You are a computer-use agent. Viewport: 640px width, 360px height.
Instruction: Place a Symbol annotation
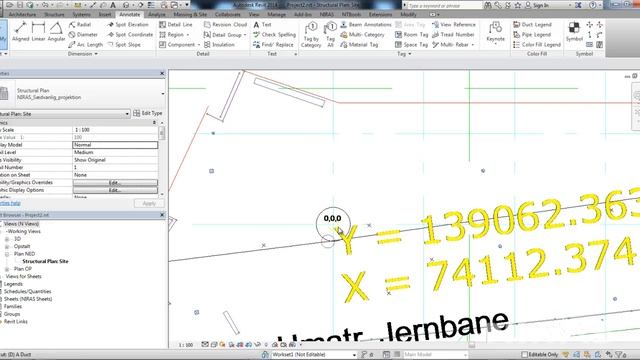(574, 31)
